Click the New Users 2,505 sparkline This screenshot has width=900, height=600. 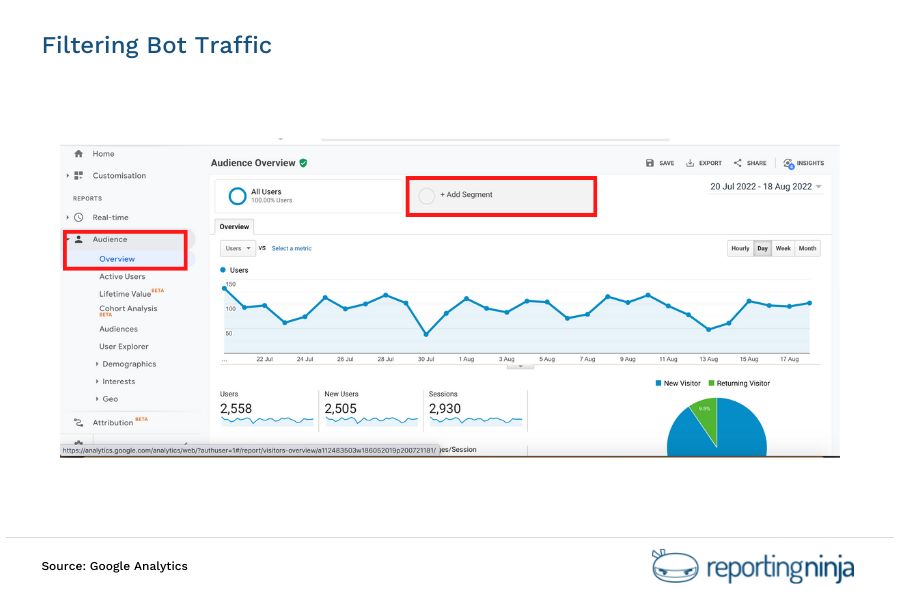[371, 421]
